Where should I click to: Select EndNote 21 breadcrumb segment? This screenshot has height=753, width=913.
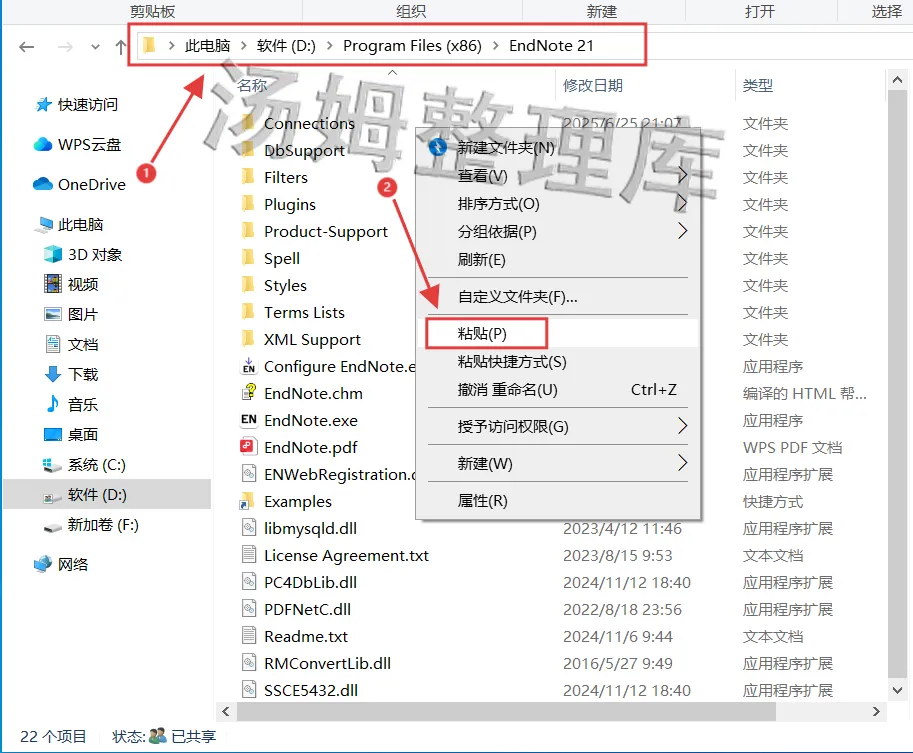[551, 45]
